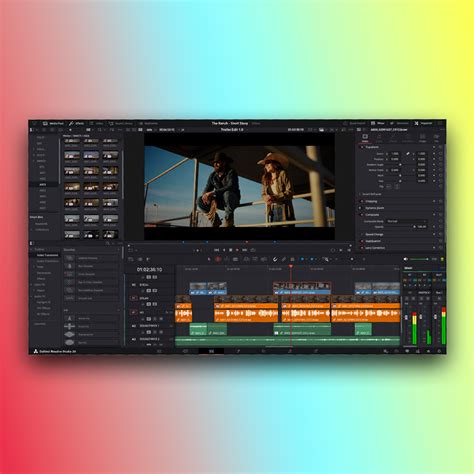Select the Trim Edit mode tool
Viewport: 474px width, 474px height.
pyautogui.click(x=218, y=259)
